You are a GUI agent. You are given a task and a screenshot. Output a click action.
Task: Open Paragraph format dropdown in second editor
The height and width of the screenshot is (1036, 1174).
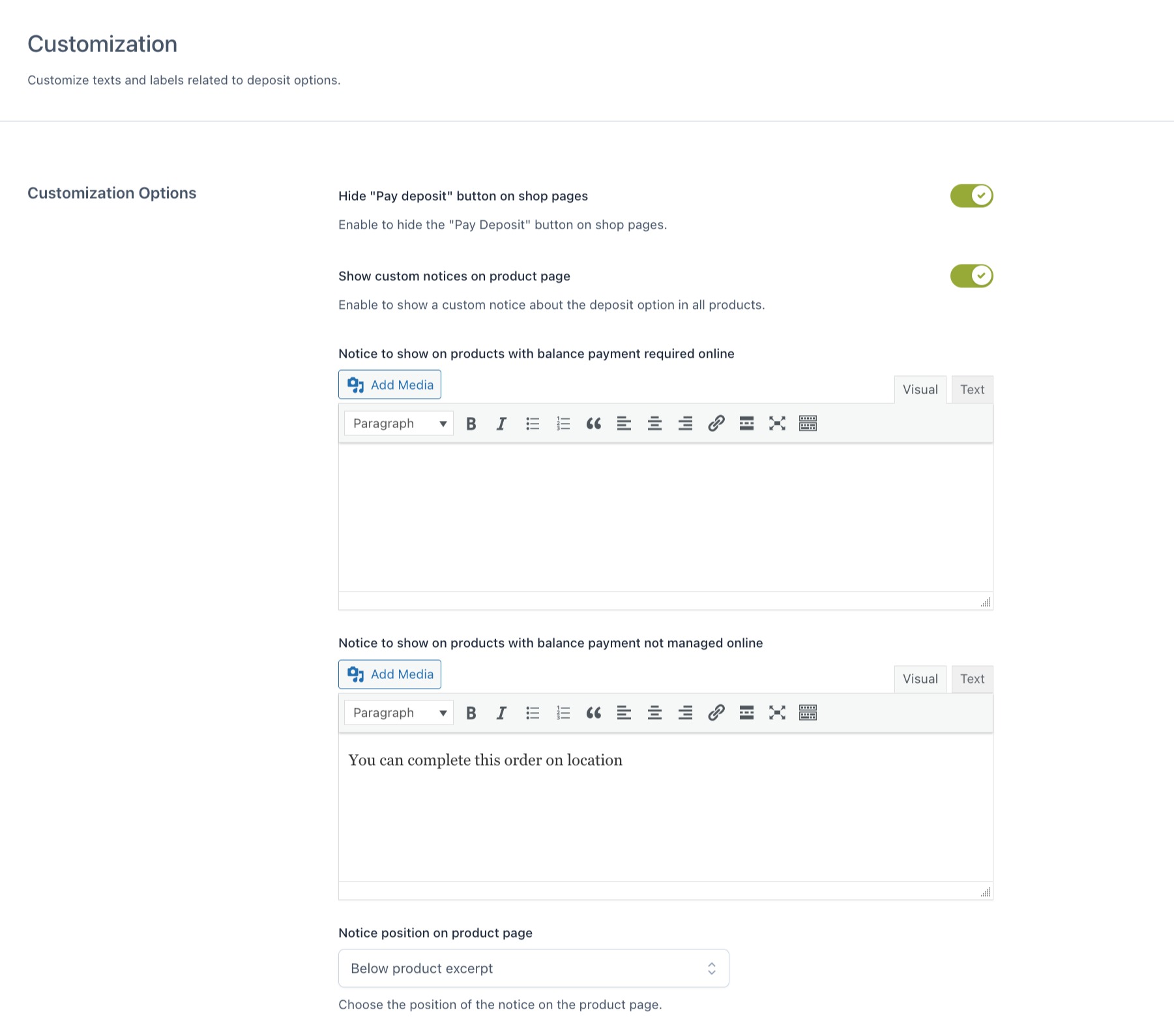tap(399, 713)
